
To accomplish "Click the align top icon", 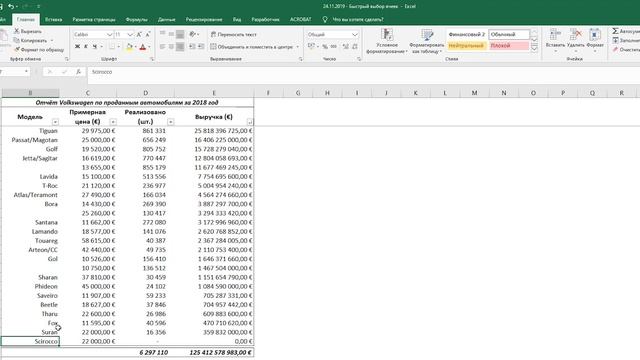I will [x=162, y=34].
